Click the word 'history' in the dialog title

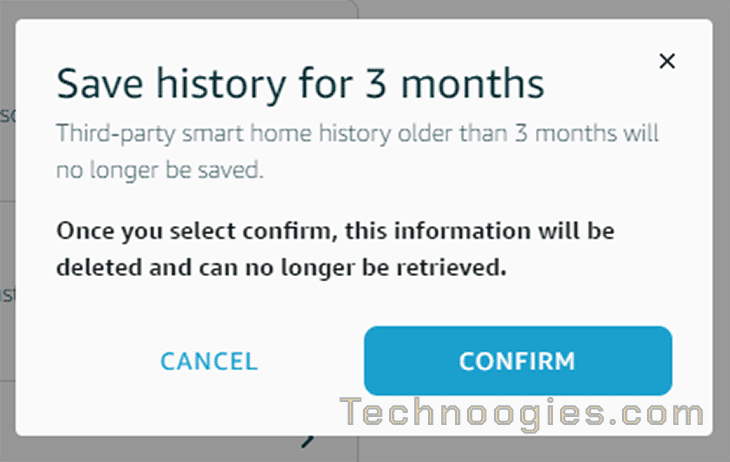[x=221, y=85]
